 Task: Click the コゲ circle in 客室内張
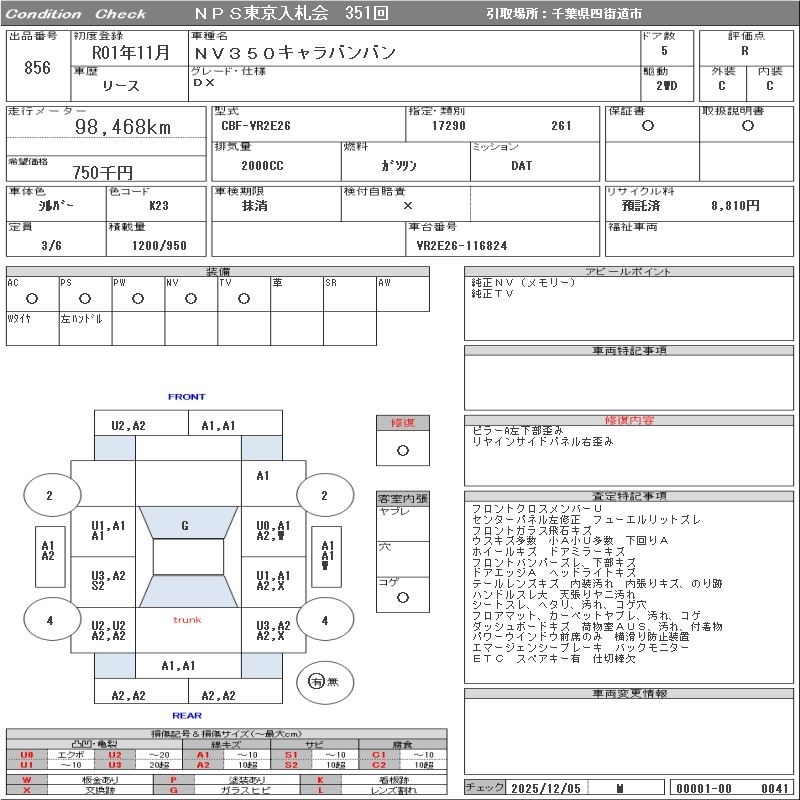[x=402, y=597]
